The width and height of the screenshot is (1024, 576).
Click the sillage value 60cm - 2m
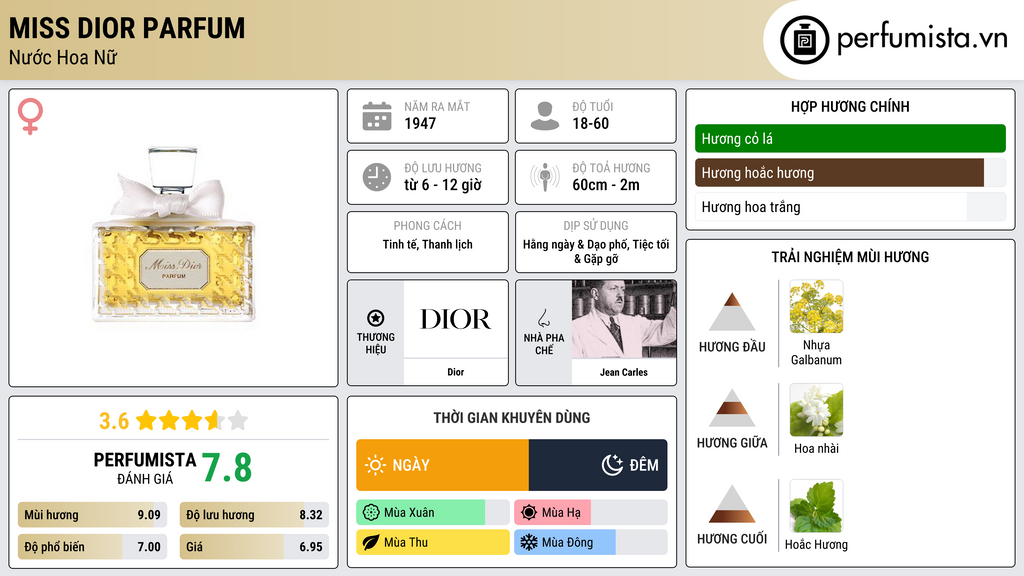pos(606,185)
